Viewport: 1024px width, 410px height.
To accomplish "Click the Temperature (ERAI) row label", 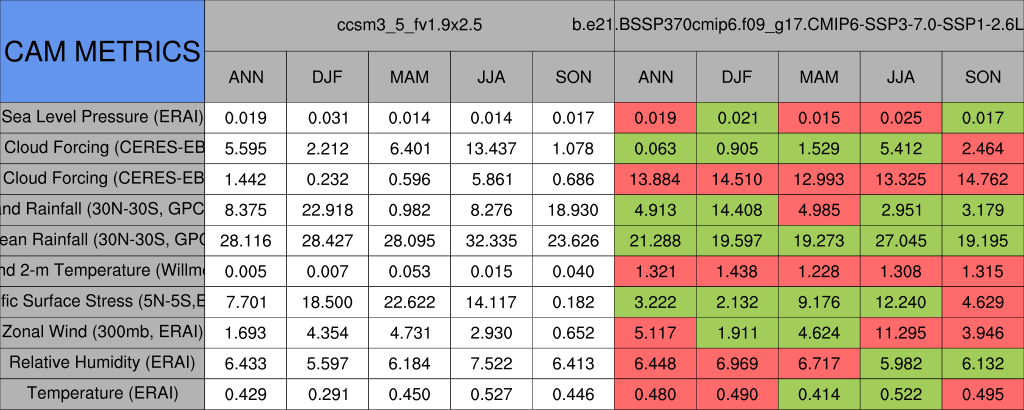I will (102, 394).
